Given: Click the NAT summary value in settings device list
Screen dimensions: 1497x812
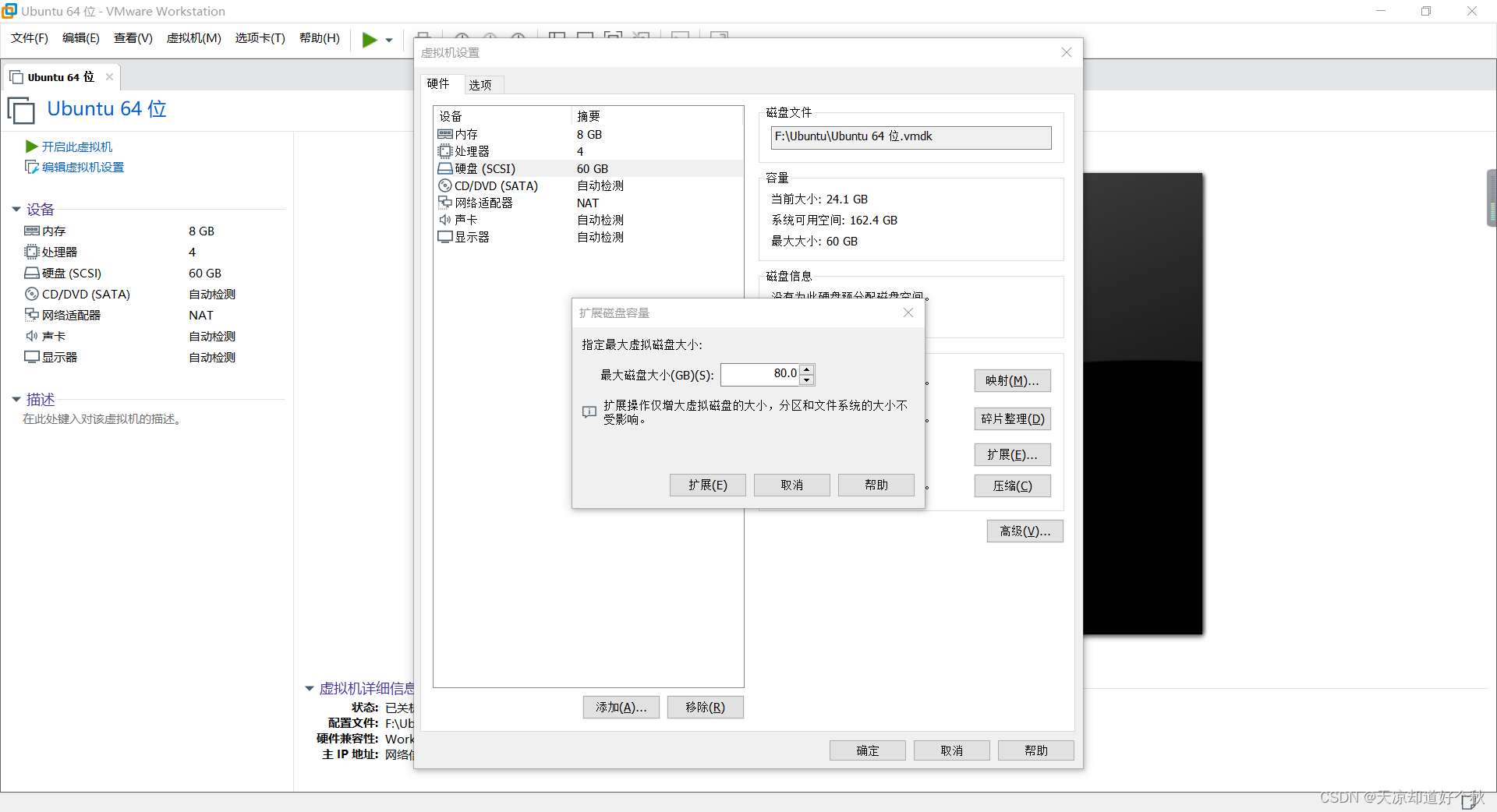Looking at the screenshot, I should (588, 203).
